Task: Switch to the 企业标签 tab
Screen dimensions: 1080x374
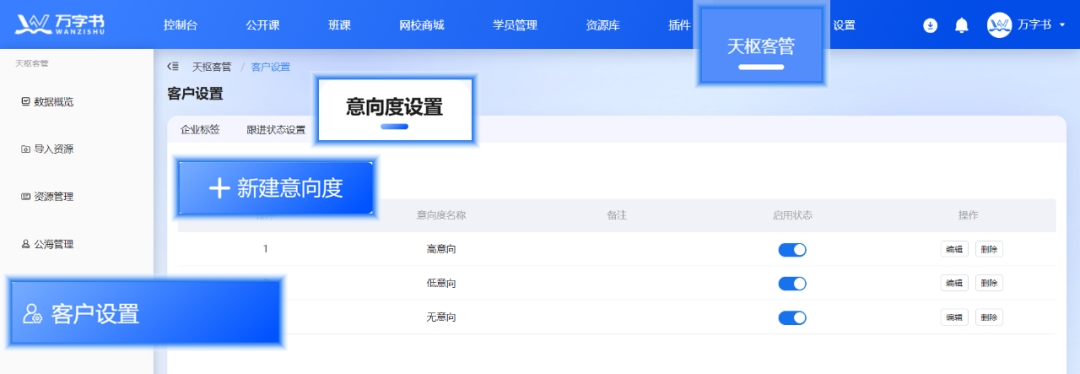Action: click(x=200, y=129)
